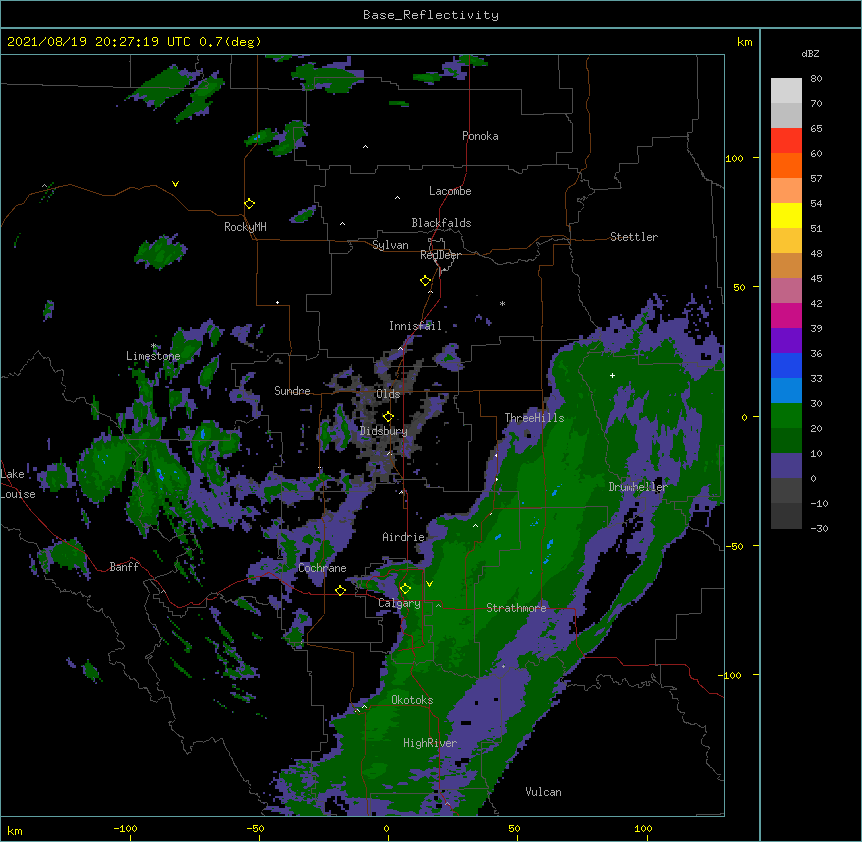862x842 pixels.
Task: Select the asterisk marker east of Innisfail
Action: [502, 303]
